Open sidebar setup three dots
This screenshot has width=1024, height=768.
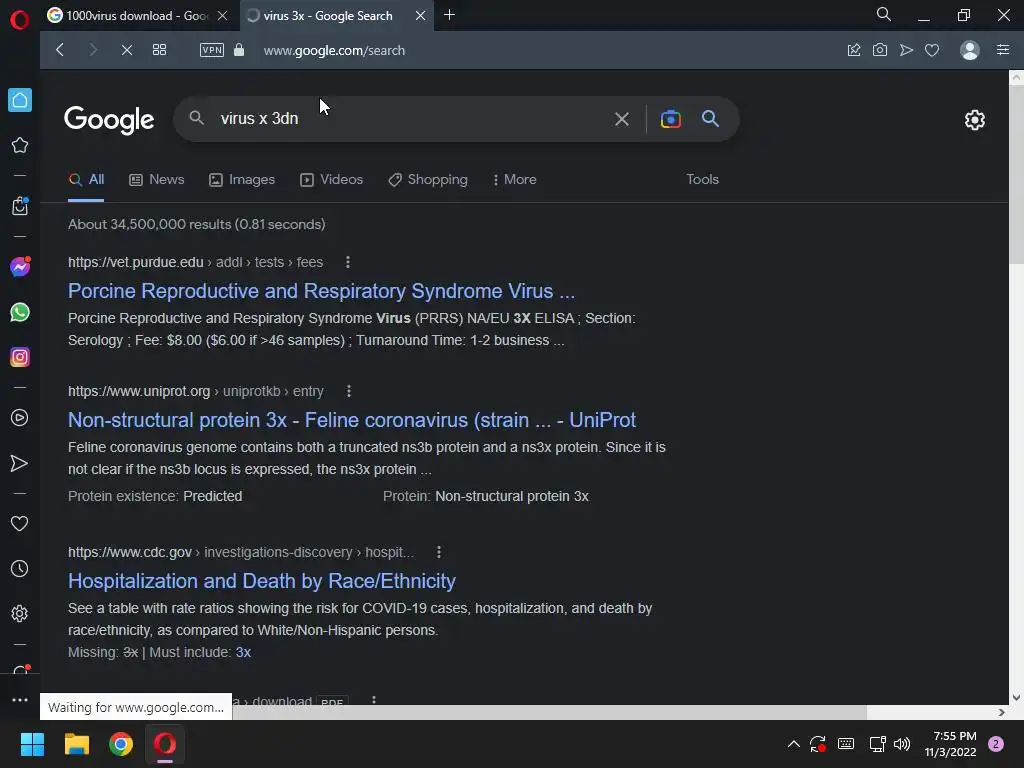pos(20,699)
